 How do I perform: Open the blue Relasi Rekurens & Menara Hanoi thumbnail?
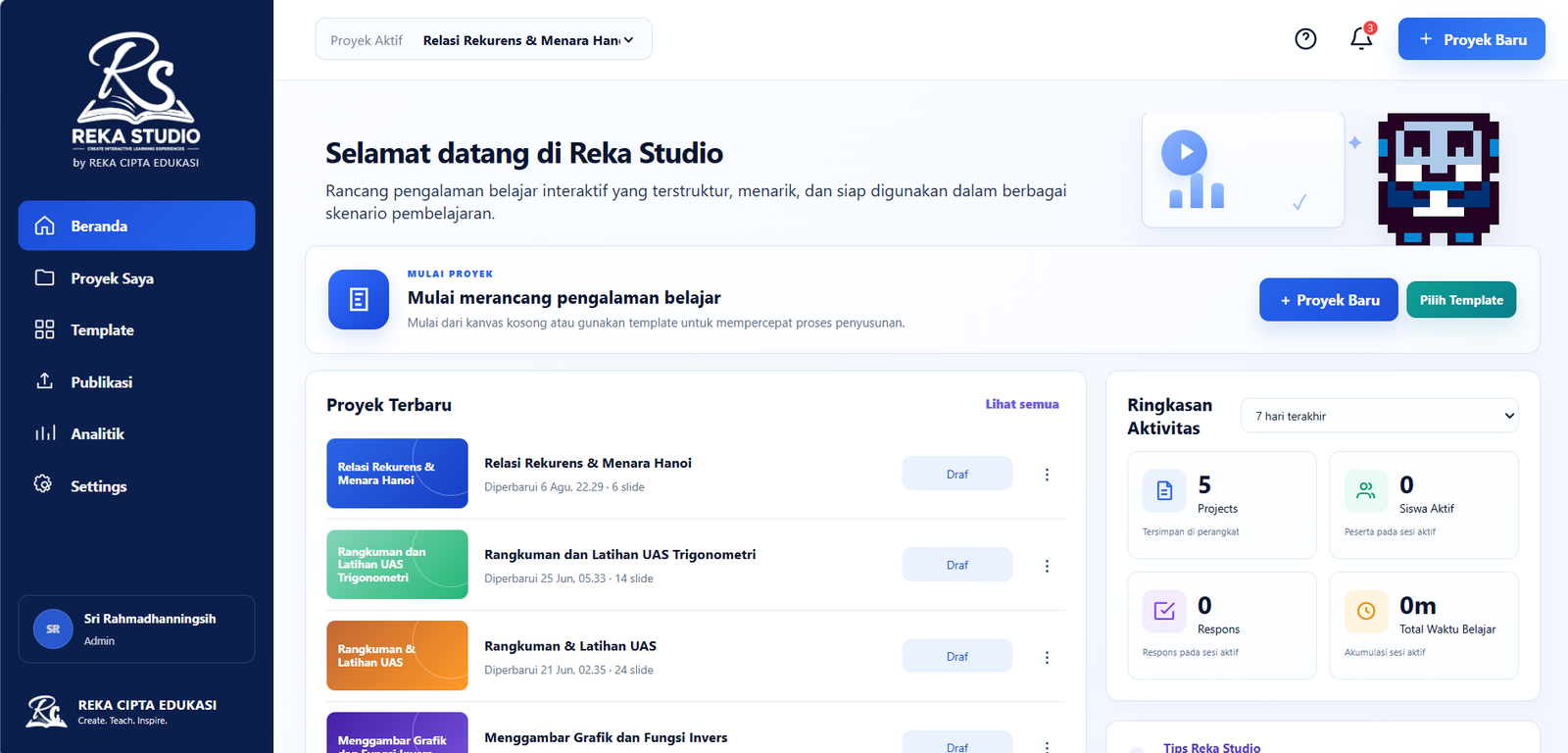click(x=397, y=474)
